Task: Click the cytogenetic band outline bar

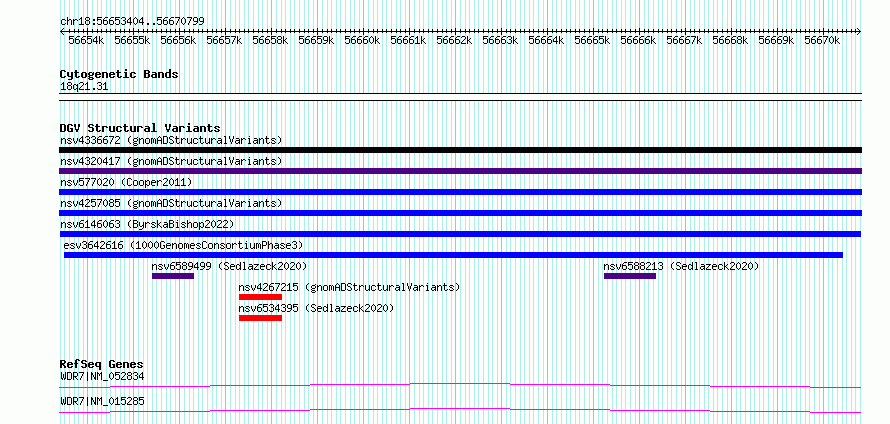Action: click(x=460, y=96)
